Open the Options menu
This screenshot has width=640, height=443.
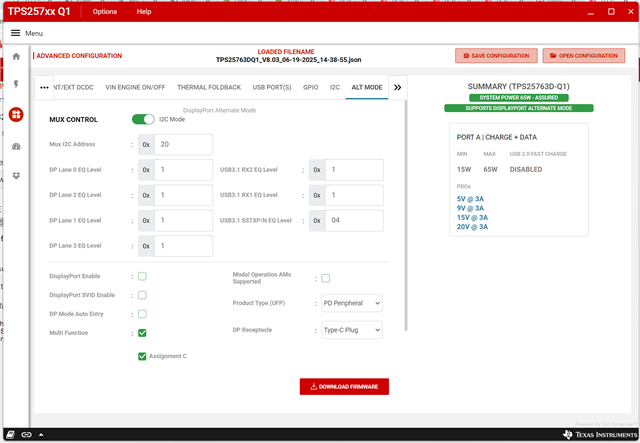pos(104,11)
